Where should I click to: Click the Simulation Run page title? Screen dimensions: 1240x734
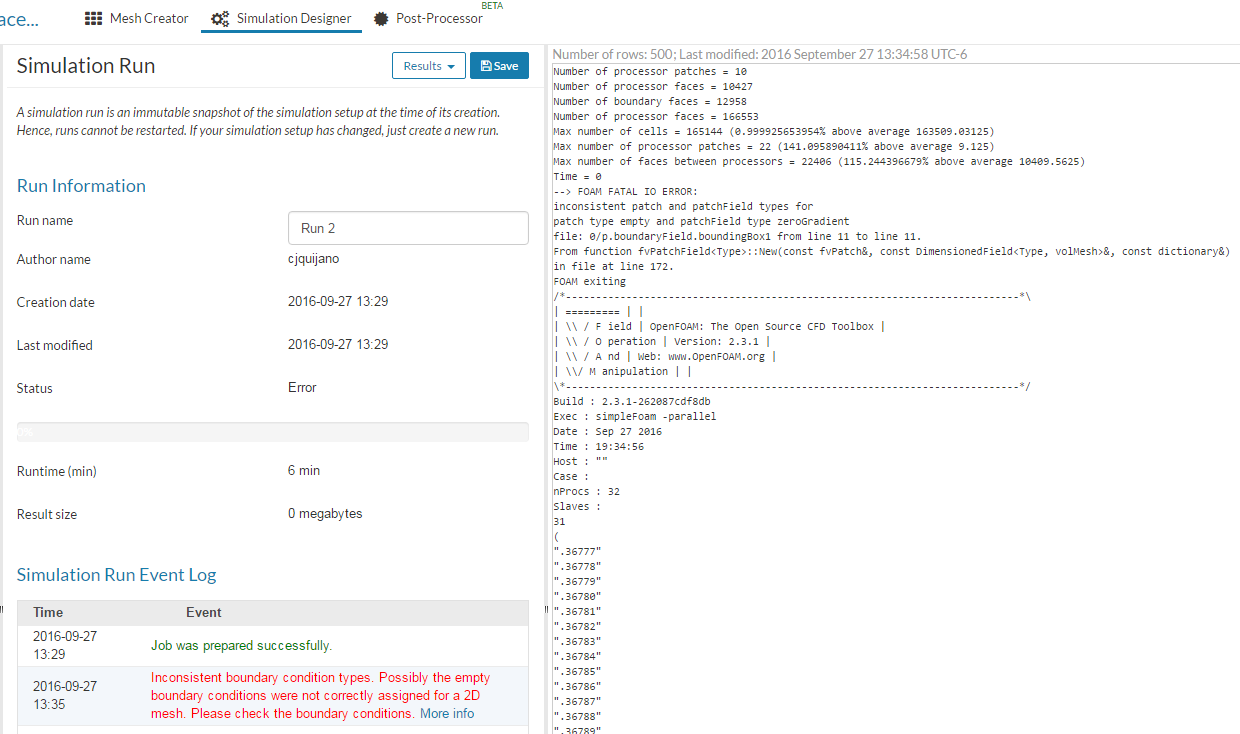[86, 66]
